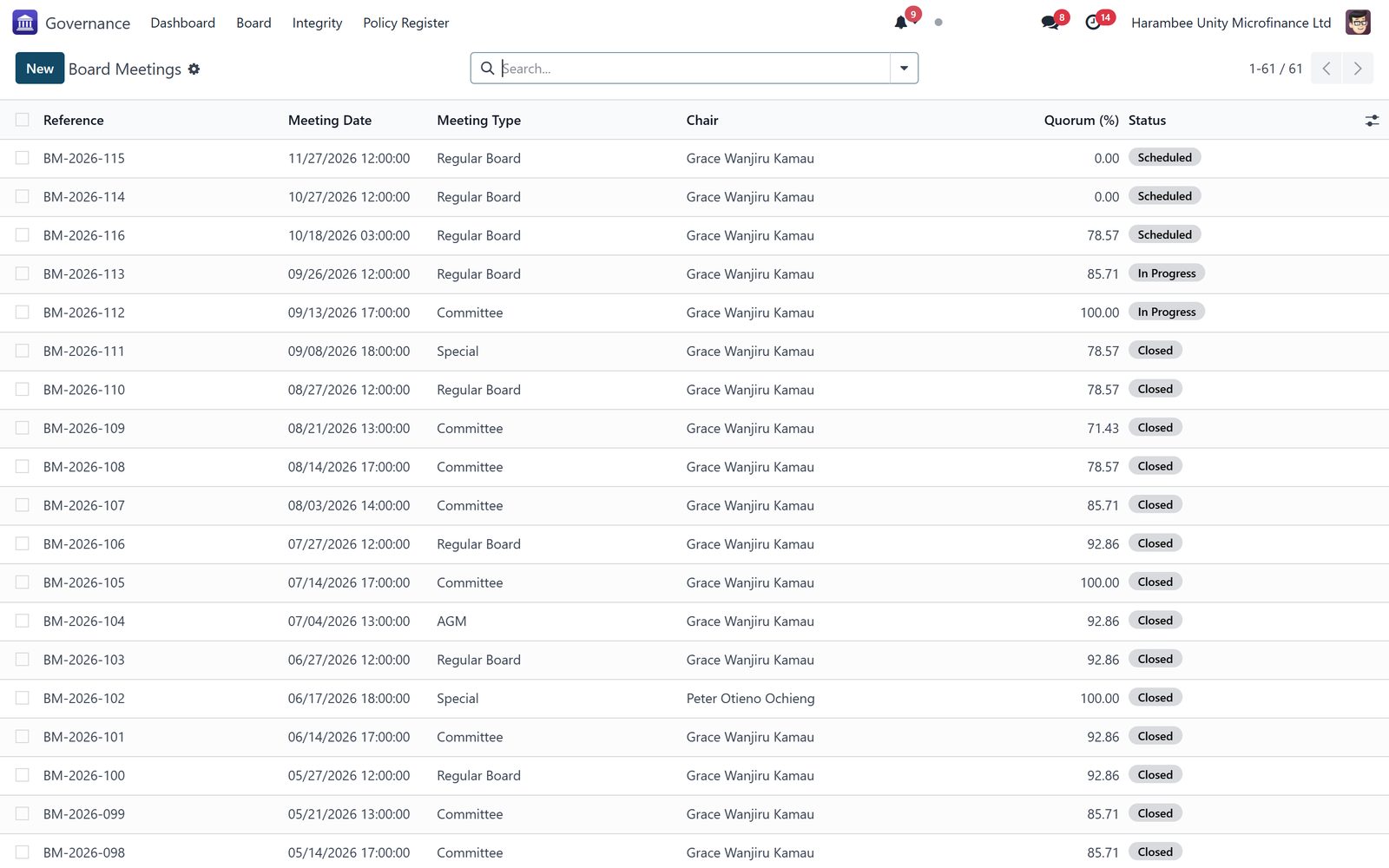Viewport: 1389px width, 868px height.
Task: Open the Dashboard menu
Action: point(182,23)
